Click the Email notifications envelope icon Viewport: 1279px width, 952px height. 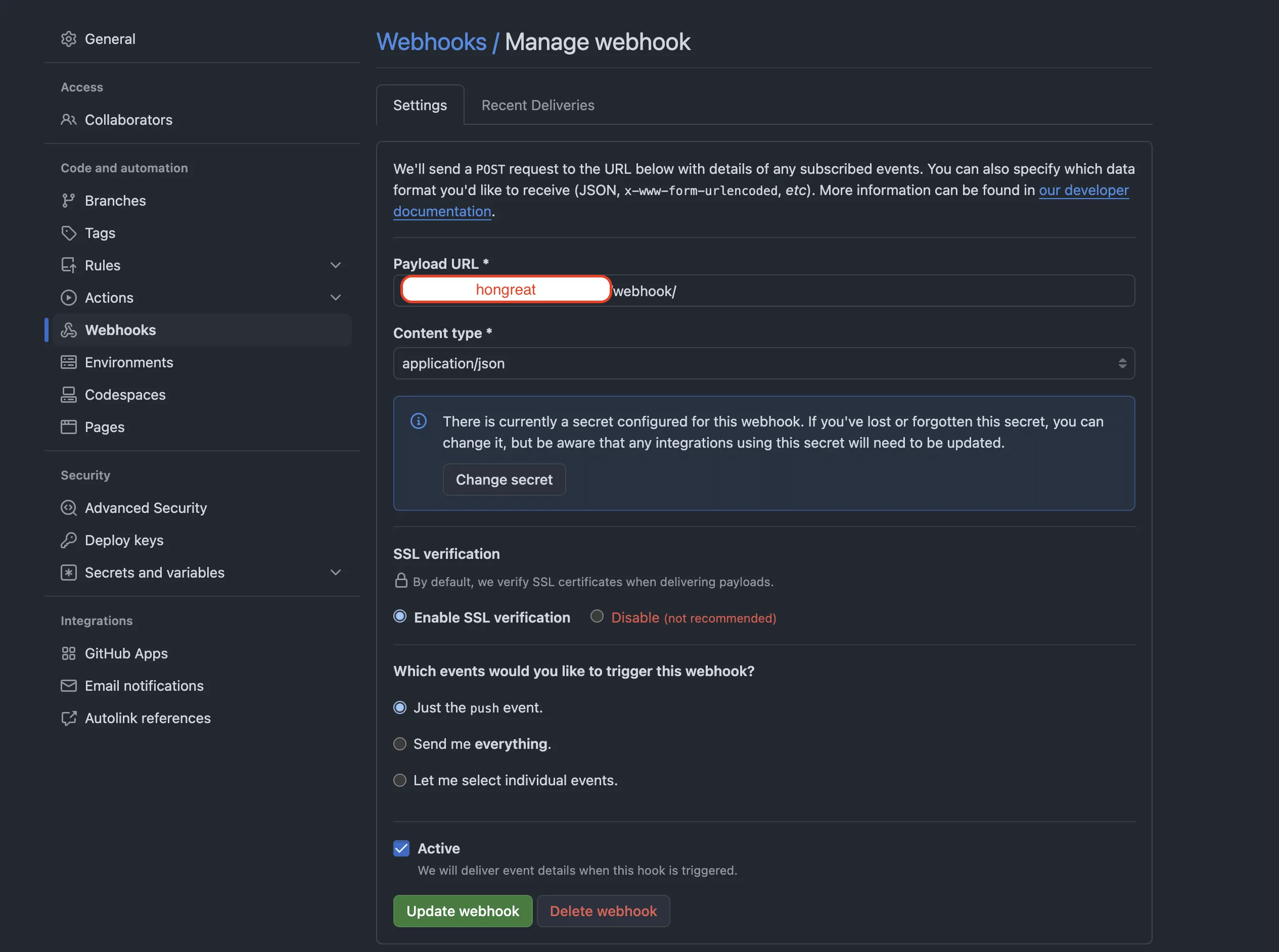[69, 685]
